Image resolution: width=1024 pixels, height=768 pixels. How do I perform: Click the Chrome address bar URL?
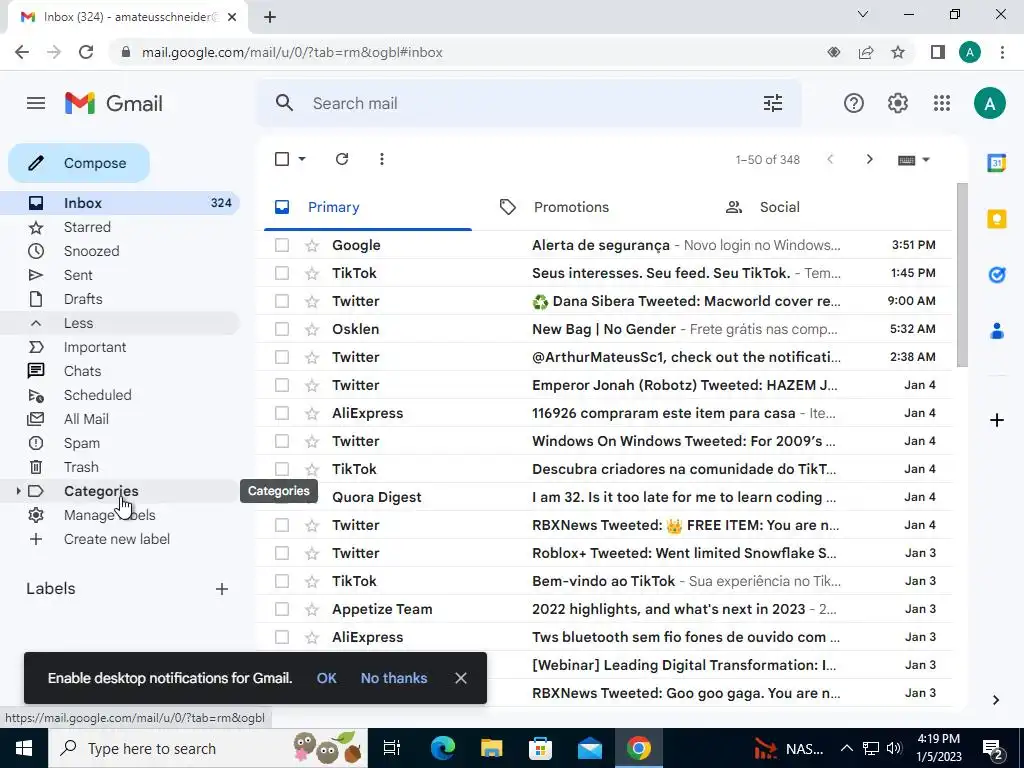pos(293,52)
